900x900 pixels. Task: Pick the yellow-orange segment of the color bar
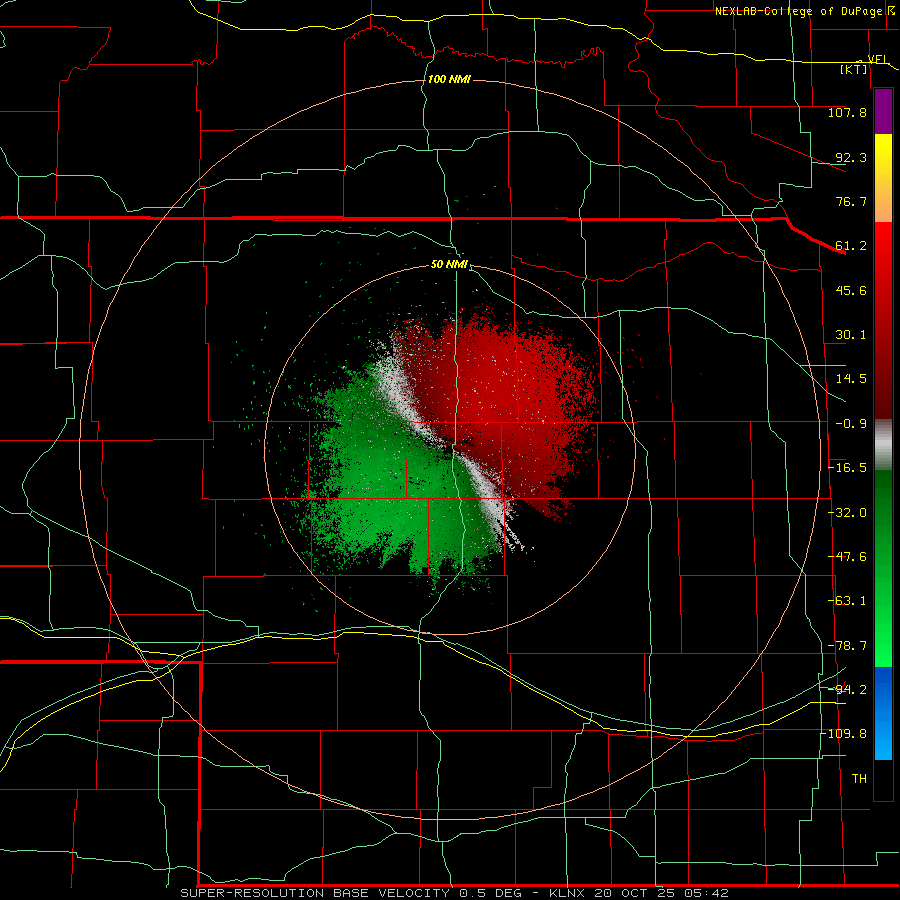[883, 178]
